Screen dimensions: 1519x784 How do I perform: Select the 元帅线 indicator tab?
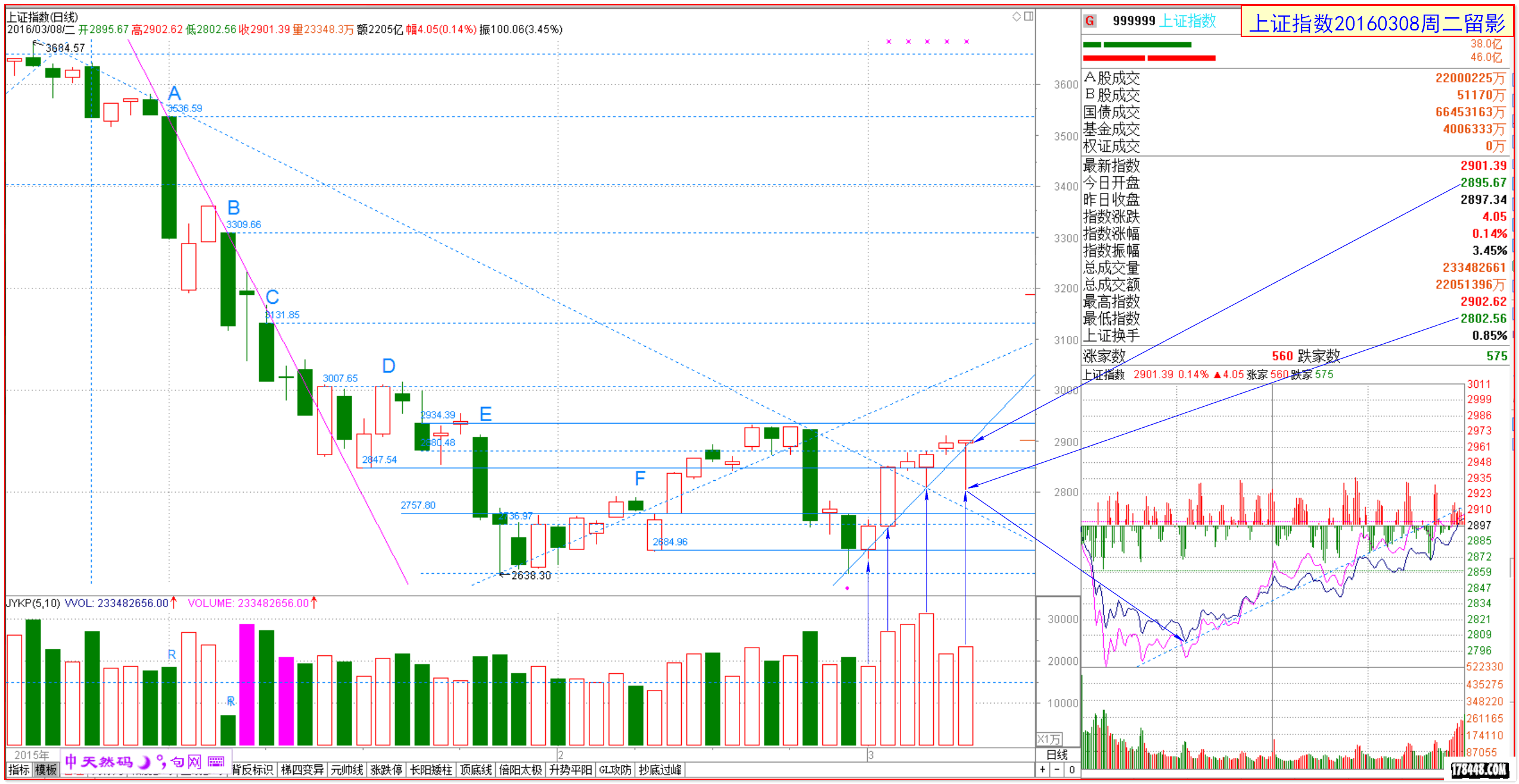tap(347, 770)
